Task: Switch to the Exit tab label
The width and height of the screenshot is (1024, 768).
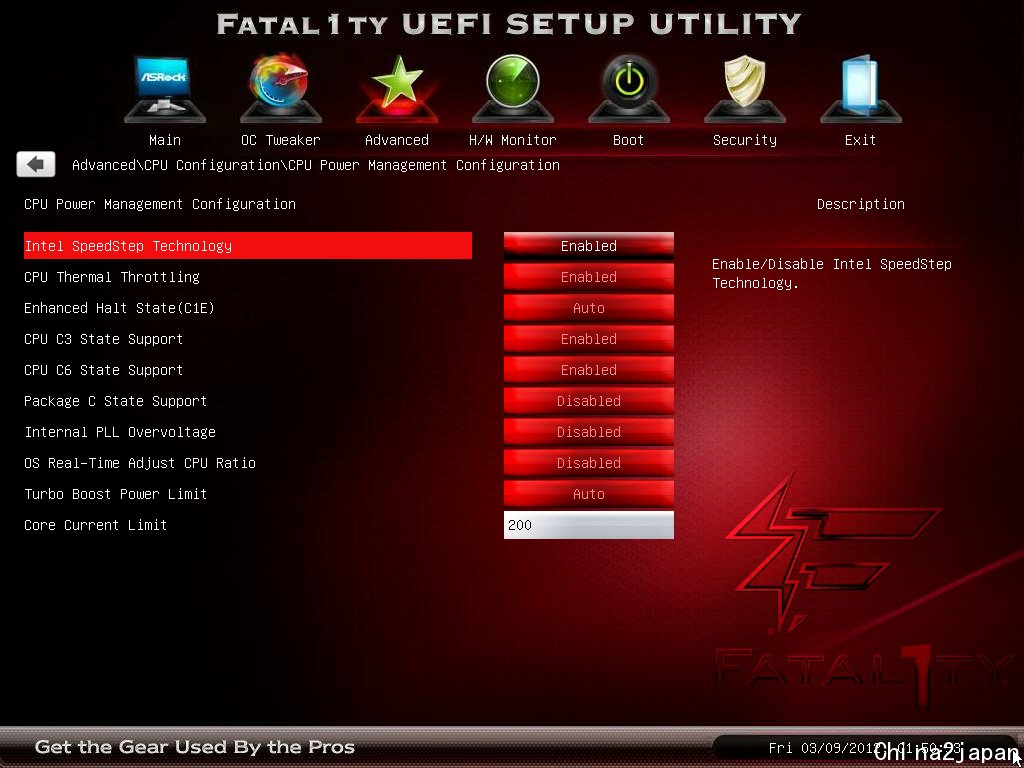Action: [x=861, y=140]
